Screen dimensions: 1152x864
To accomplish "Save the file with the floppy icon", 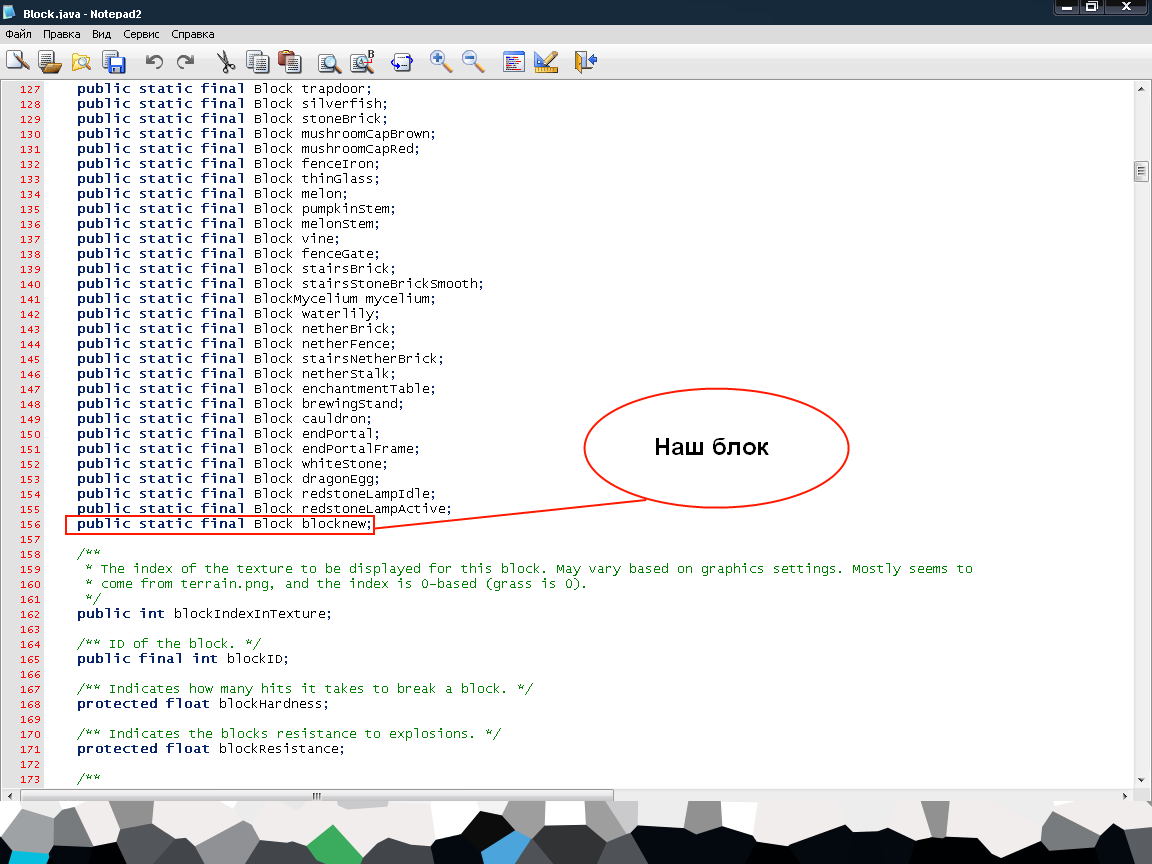I will pos(114,62).
